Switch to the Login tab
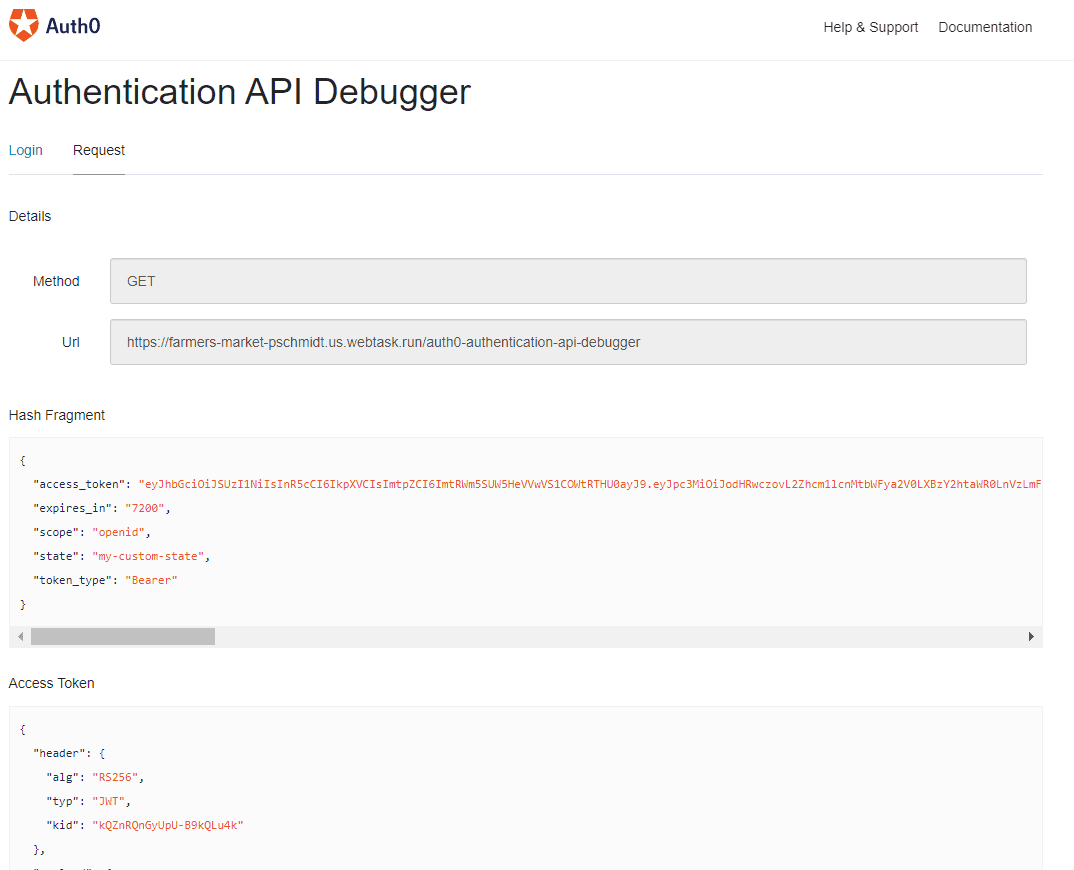Screen dimensions: 1074x870 pos(25,150)
